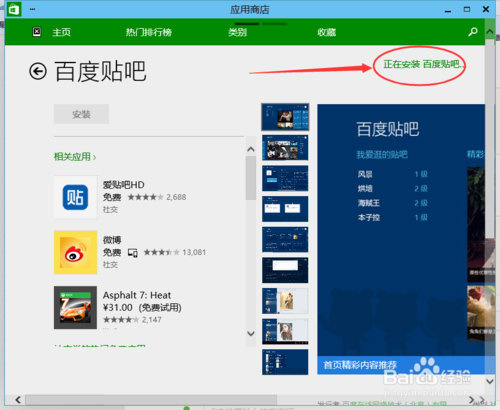Open the 微博 app icon
The width and height of the screenshot is (500, 410).
point(76,252)
